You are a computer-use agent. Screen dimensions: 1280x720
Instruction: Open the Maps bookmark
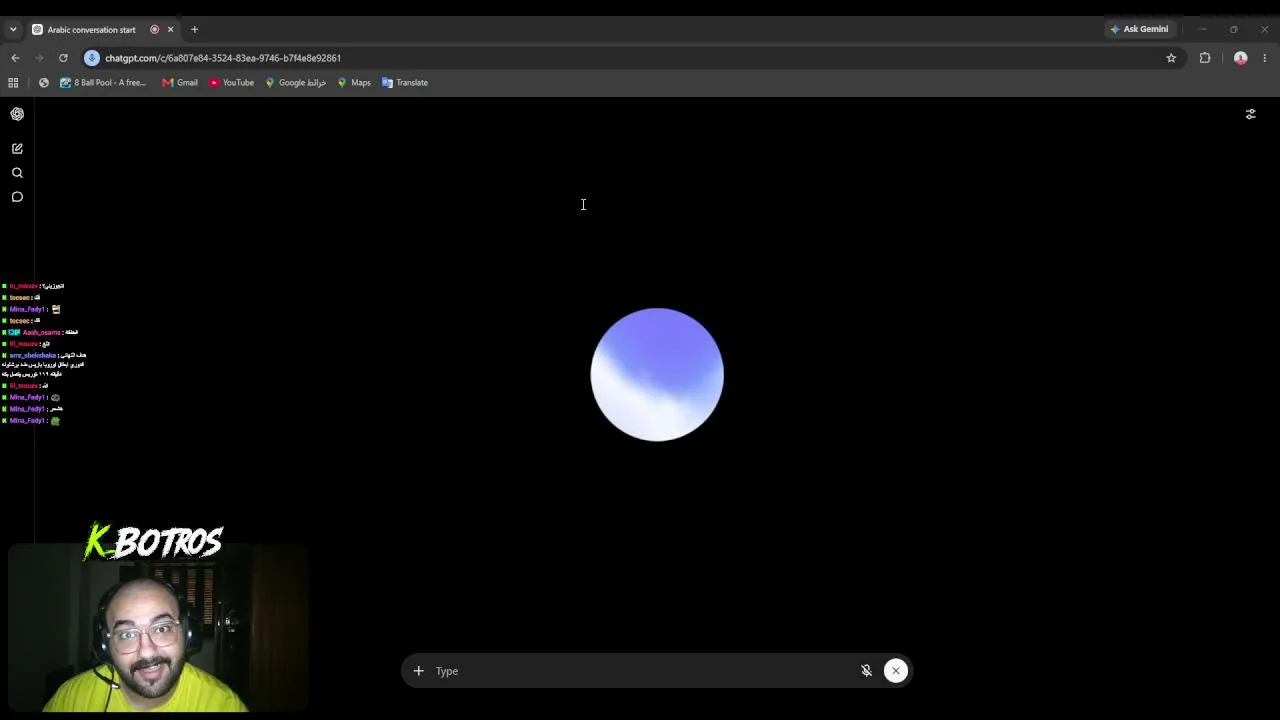354,83
